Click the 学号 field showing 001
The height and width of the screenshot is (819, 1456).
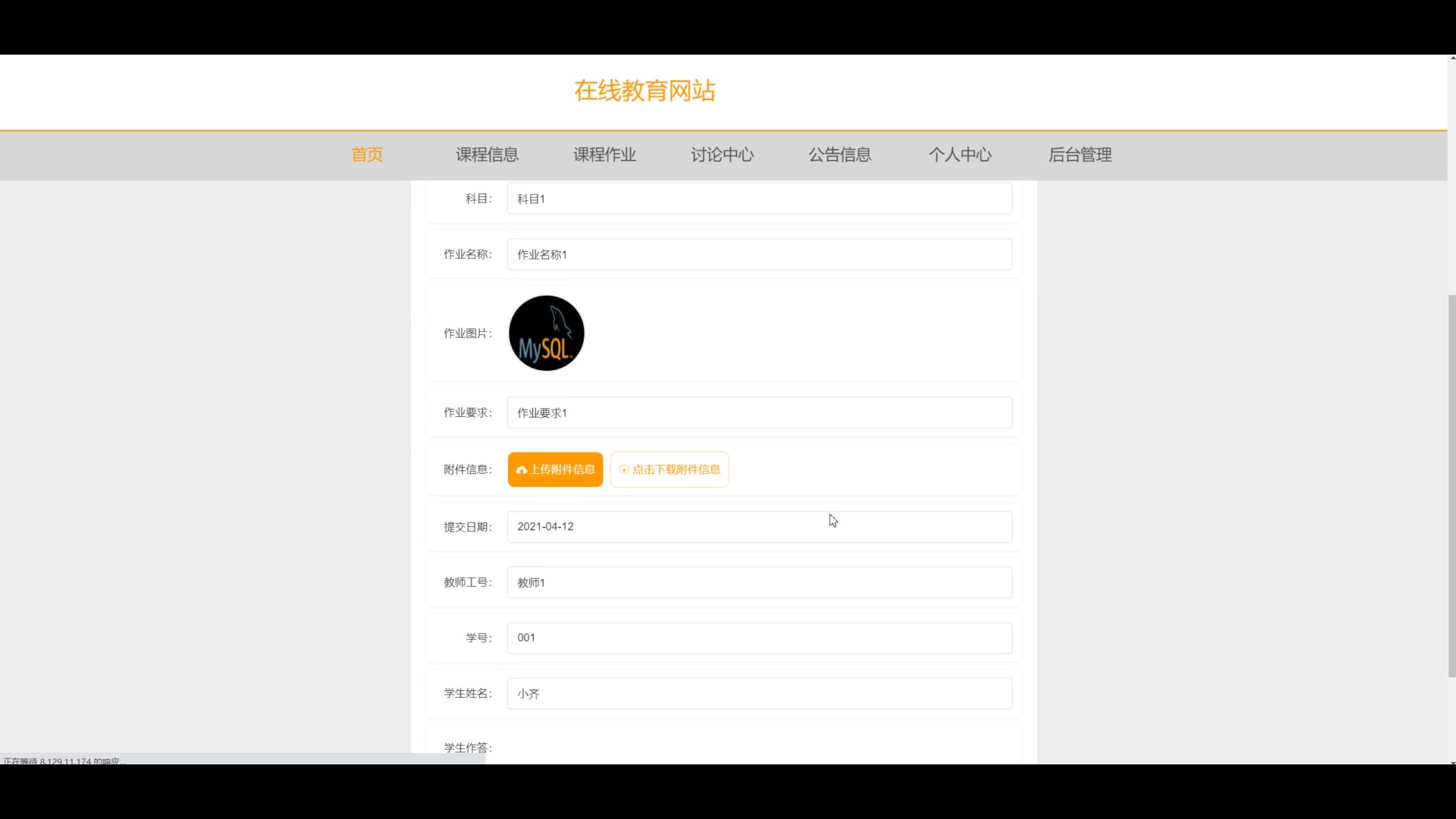759,638
